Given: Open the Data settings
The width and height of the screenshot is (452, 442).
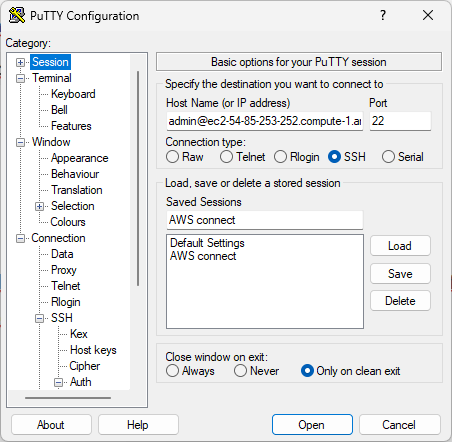Looking at the screenshot, I should pos(62,254).
